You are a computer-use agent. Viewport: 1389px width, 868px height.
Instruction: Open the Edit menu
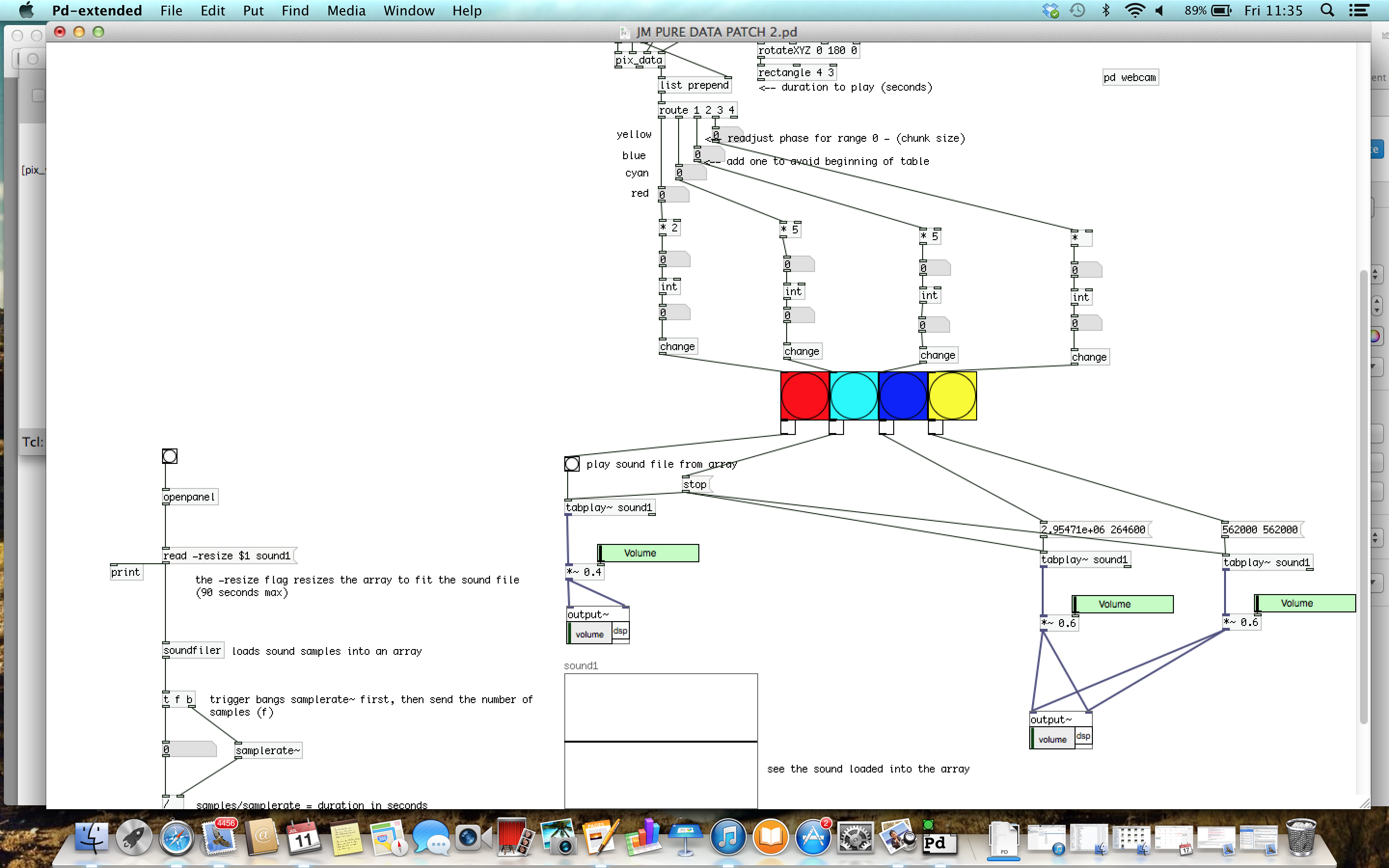point(212,10)
